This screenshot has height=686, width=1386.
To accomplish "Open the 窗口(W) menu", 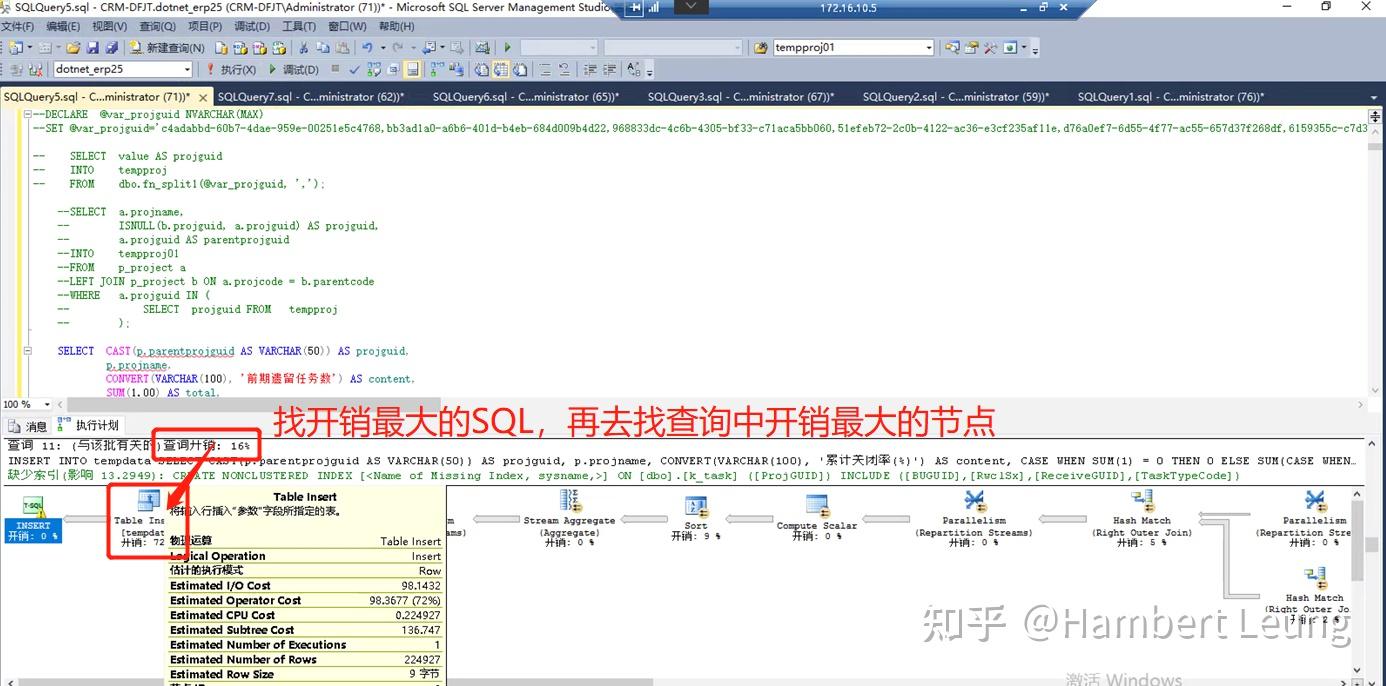I will coord(347,26).
